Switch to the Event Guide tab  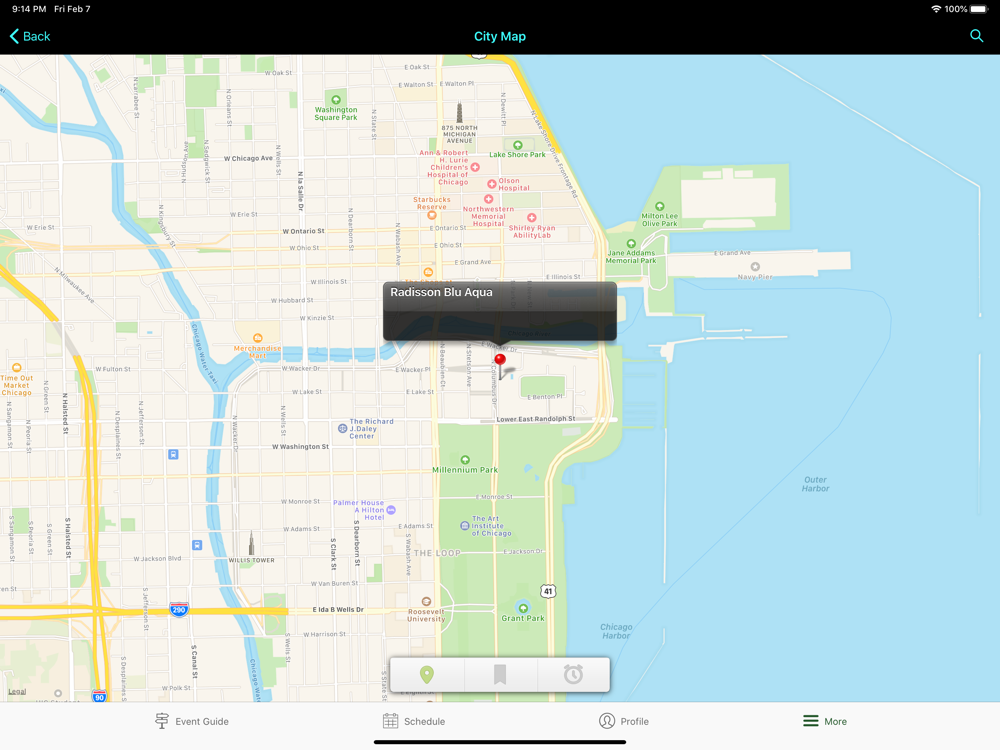(x=192, y=721)
